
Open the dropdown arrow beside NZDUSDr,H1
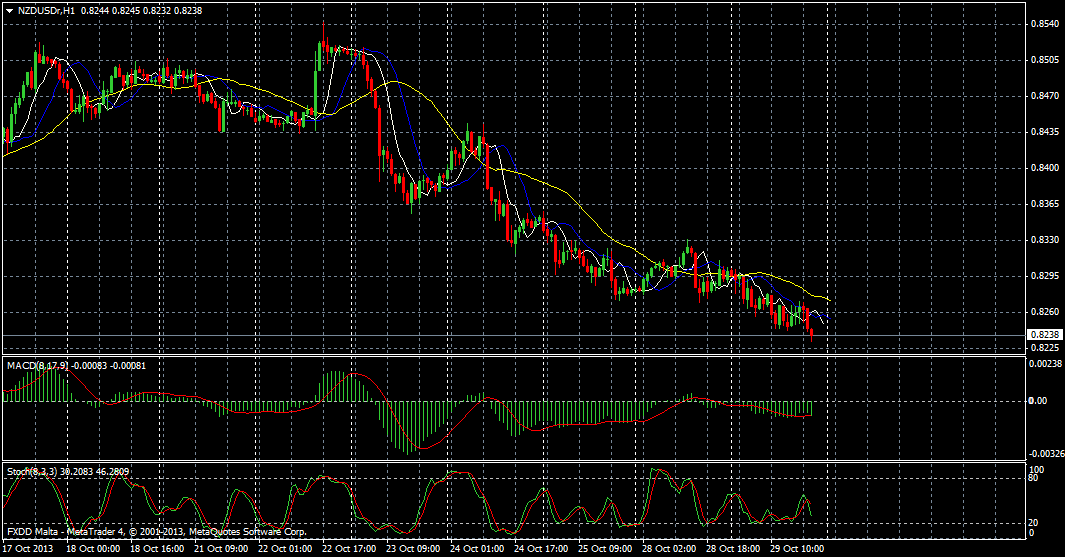(9, 9)
